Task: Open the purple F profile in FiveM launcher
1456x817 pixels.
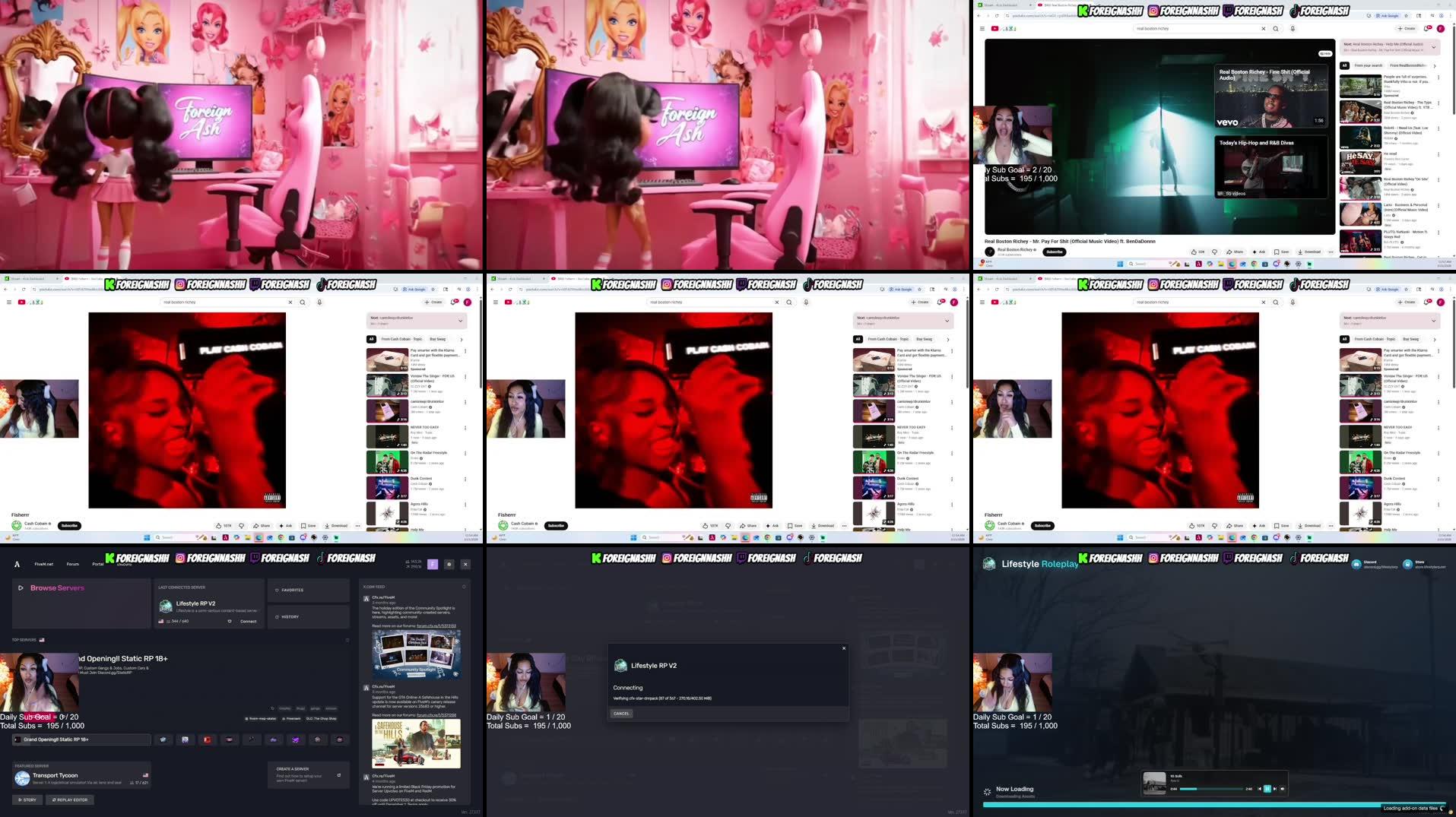Action: 433,564
